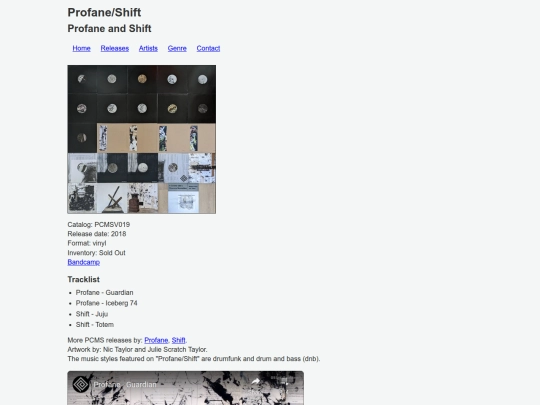The height and width of the screenshot is (405, 540).
Task: Click the vinyl collection cover artwork
Action: tap(142, 139)
